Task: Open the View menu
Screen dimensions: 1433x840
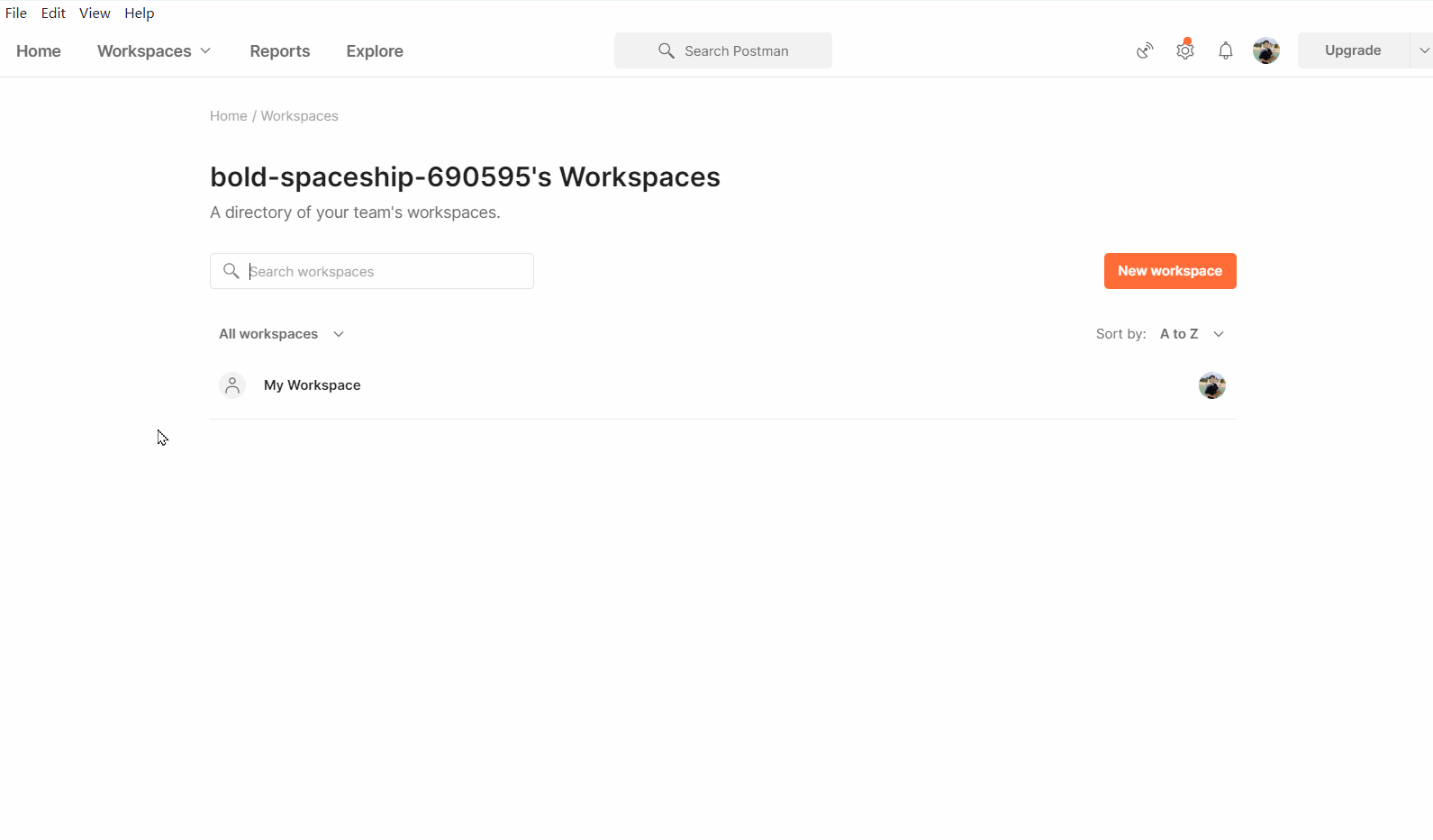Action: 95,14
